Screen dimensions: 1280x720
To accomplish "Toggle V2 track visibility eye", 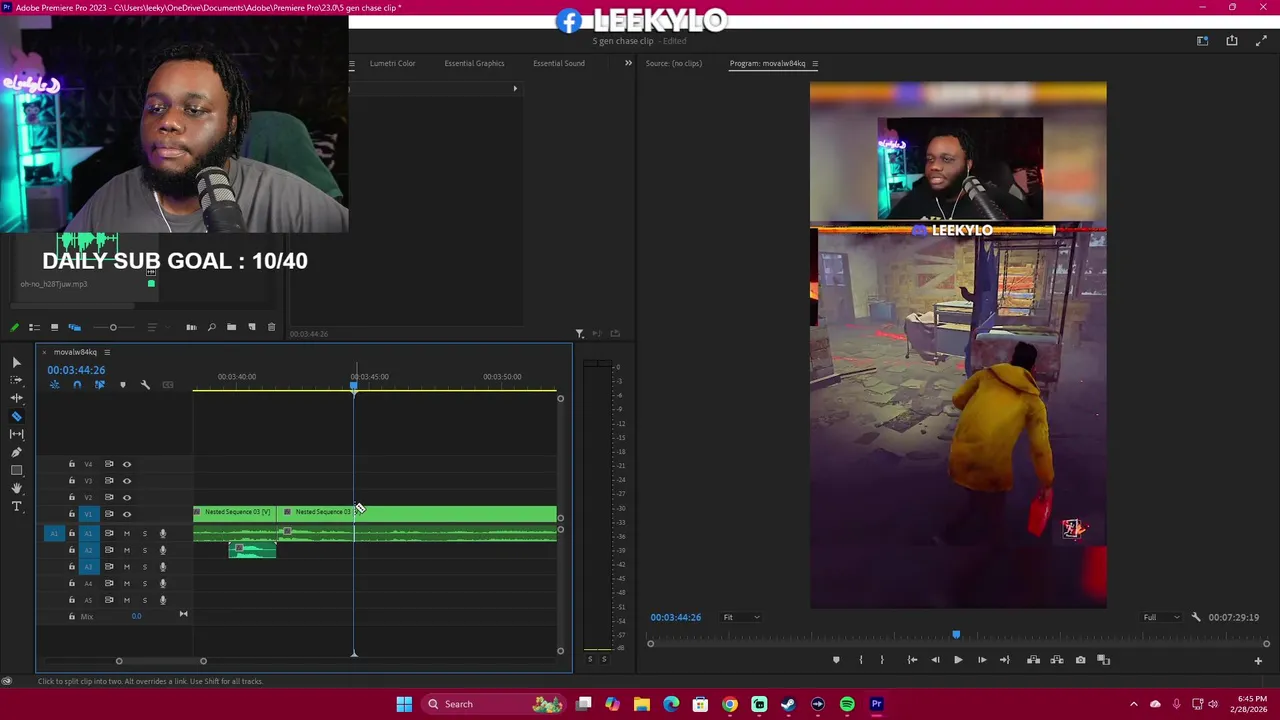I will (126, 497).
